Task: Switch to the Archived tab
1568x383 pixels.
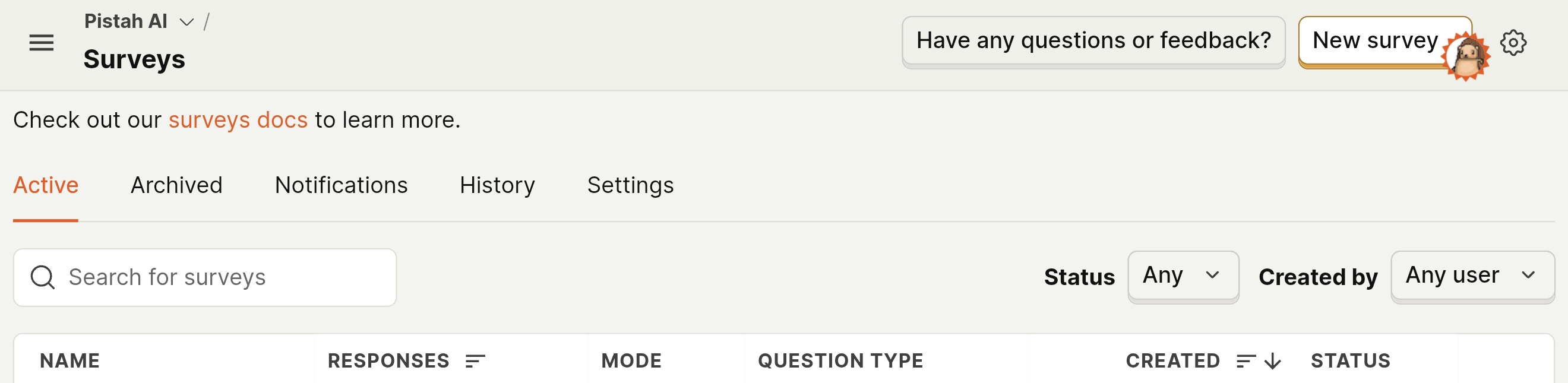Action: coord(176,185)
